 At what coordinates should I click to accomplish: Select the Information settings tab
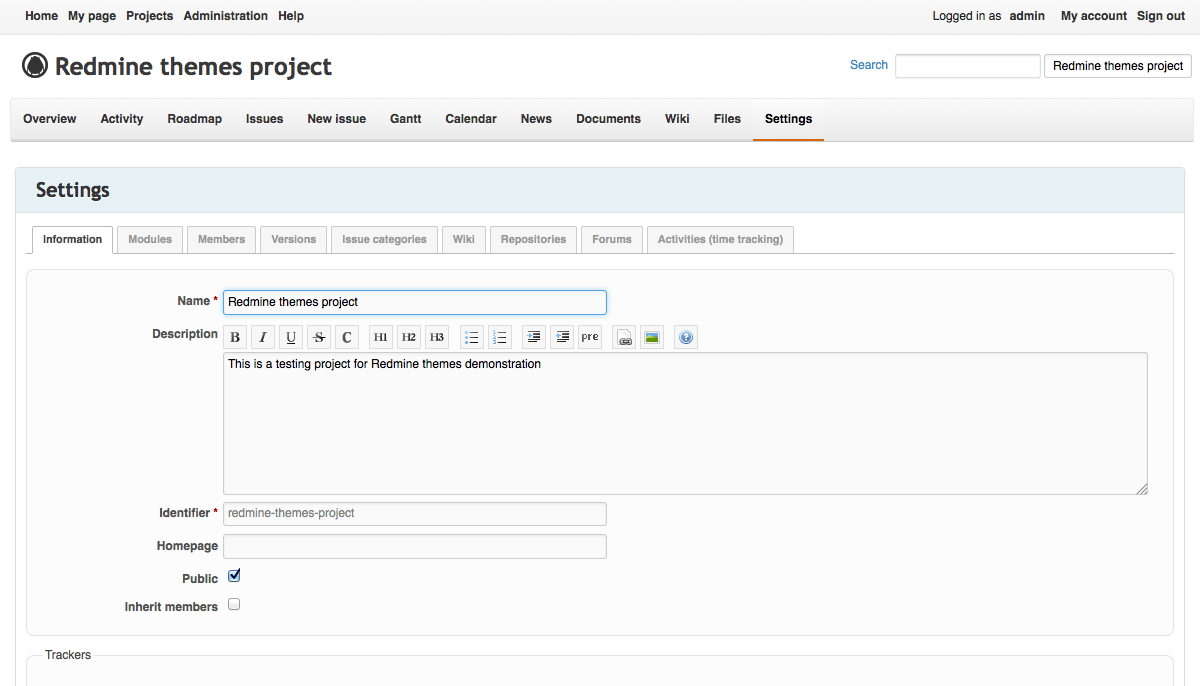click(72, 240)
